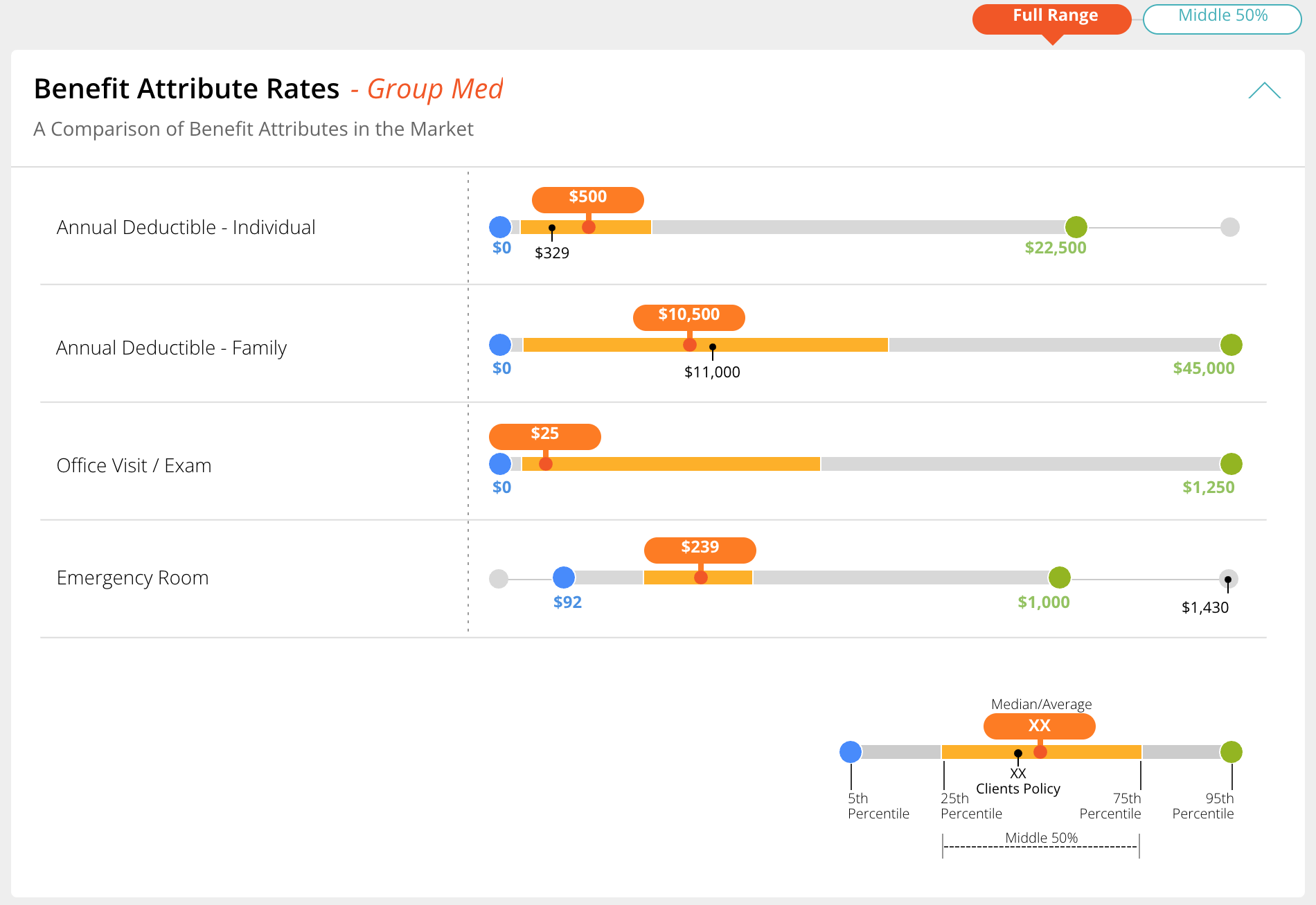Click the green $1,000 dot on Emergency Room row
Screen dimensions: 1316x905
[1059, 577]
